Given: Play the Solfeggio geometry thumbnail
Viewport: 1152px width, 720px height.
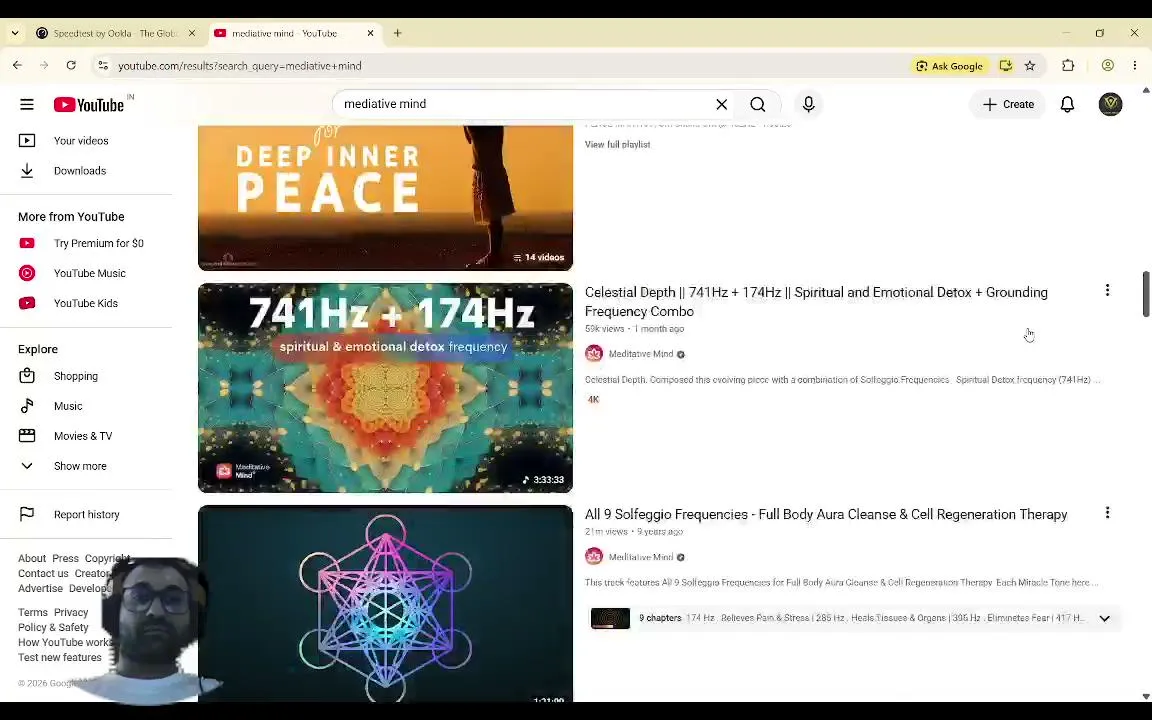Looking at the screenshot, I should (x=385, y=603).
